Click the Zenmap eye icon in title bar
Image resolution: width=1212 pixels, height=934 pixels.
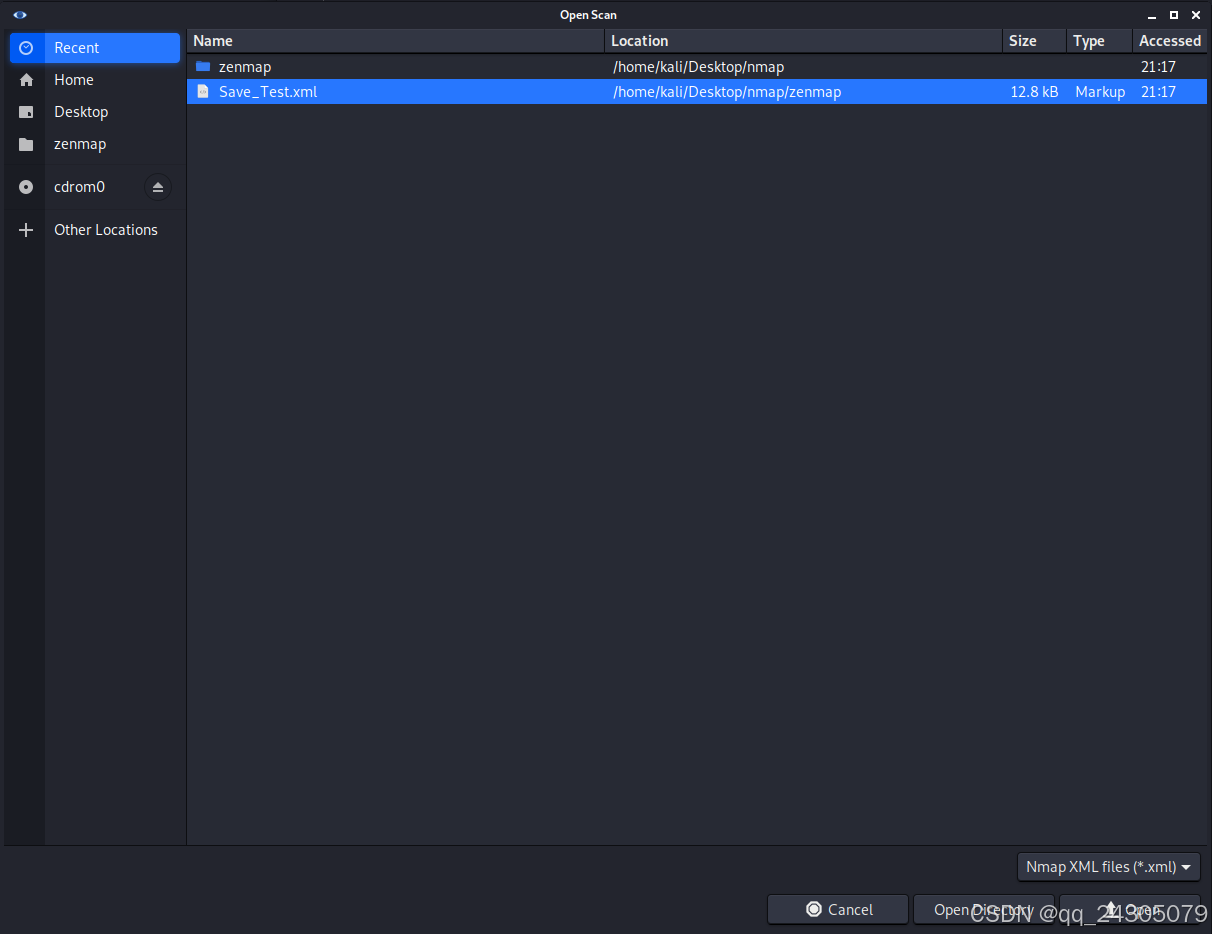[x=20, y=15]
